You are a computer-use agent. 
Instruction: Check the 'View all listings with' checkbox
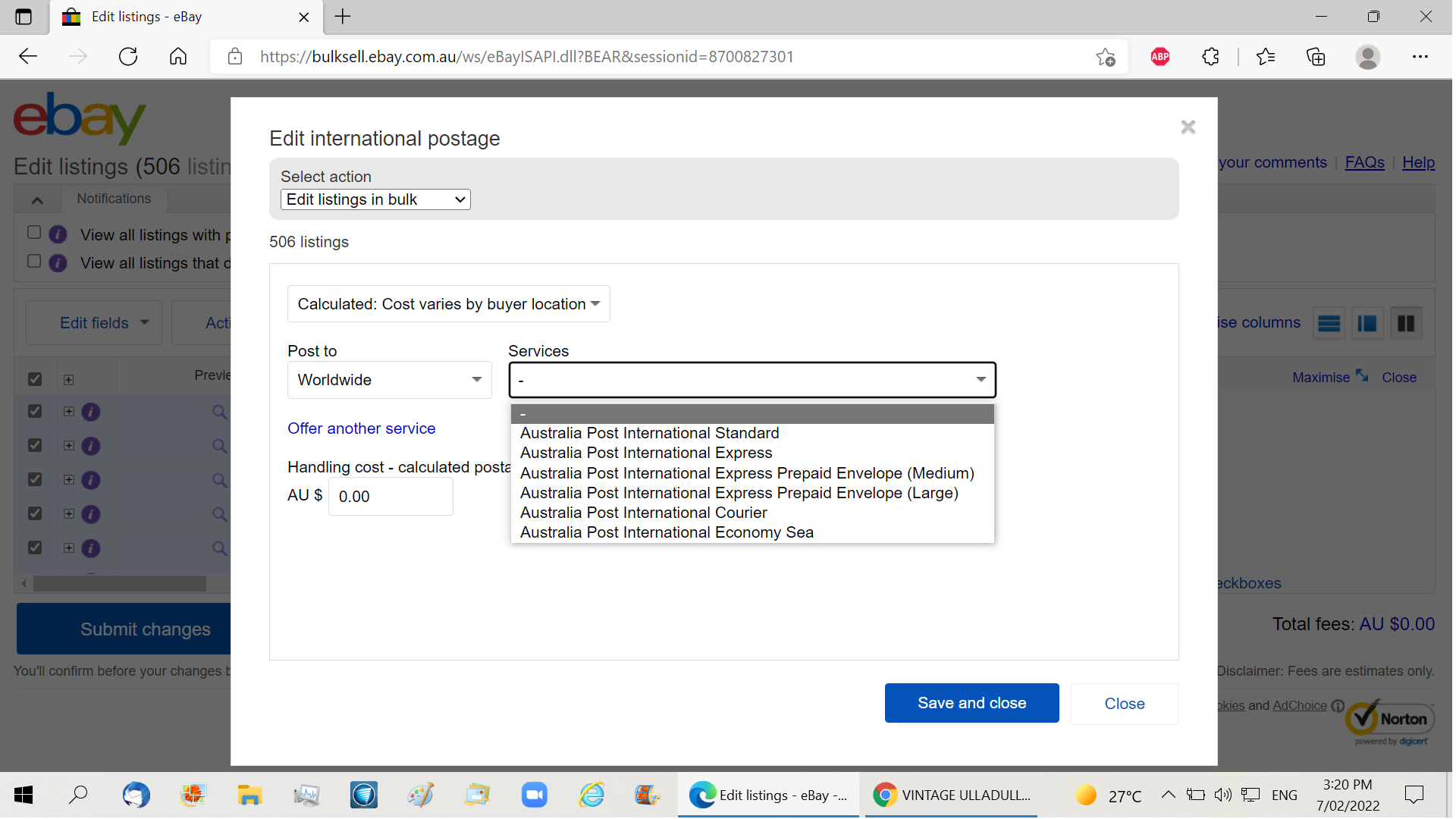[x=34, y=233]
